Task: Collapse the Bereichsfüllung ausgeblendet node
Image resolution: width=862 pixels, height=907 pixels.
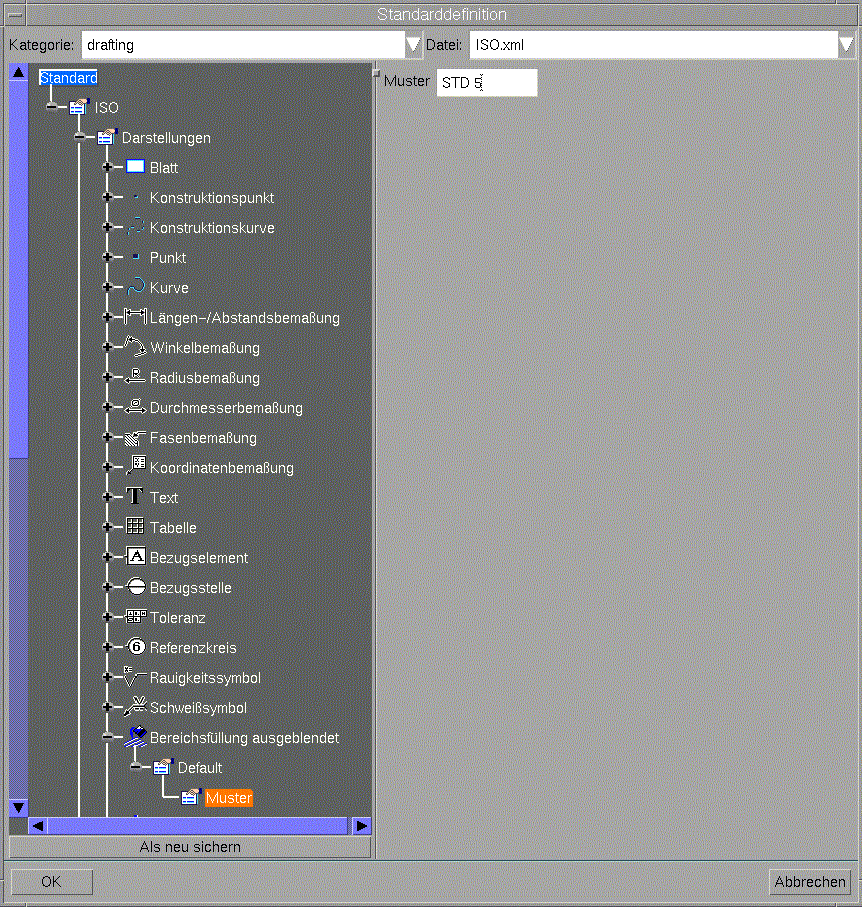Action: pyautogui.click(x=107, y=737)
